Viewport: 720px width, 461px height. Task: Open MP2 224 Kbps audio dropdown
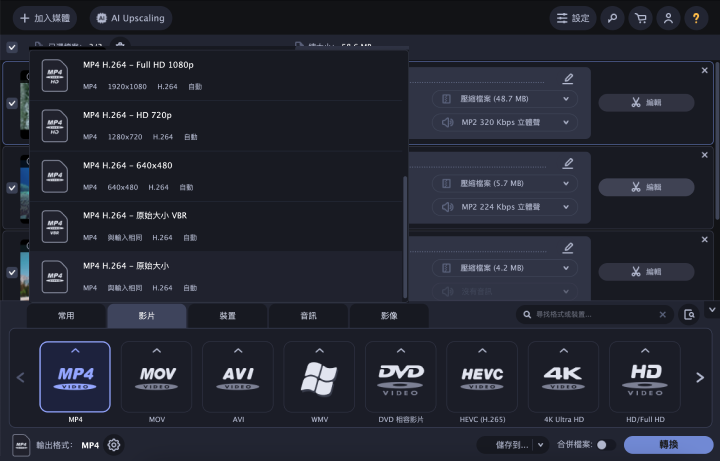click(505, 207)
